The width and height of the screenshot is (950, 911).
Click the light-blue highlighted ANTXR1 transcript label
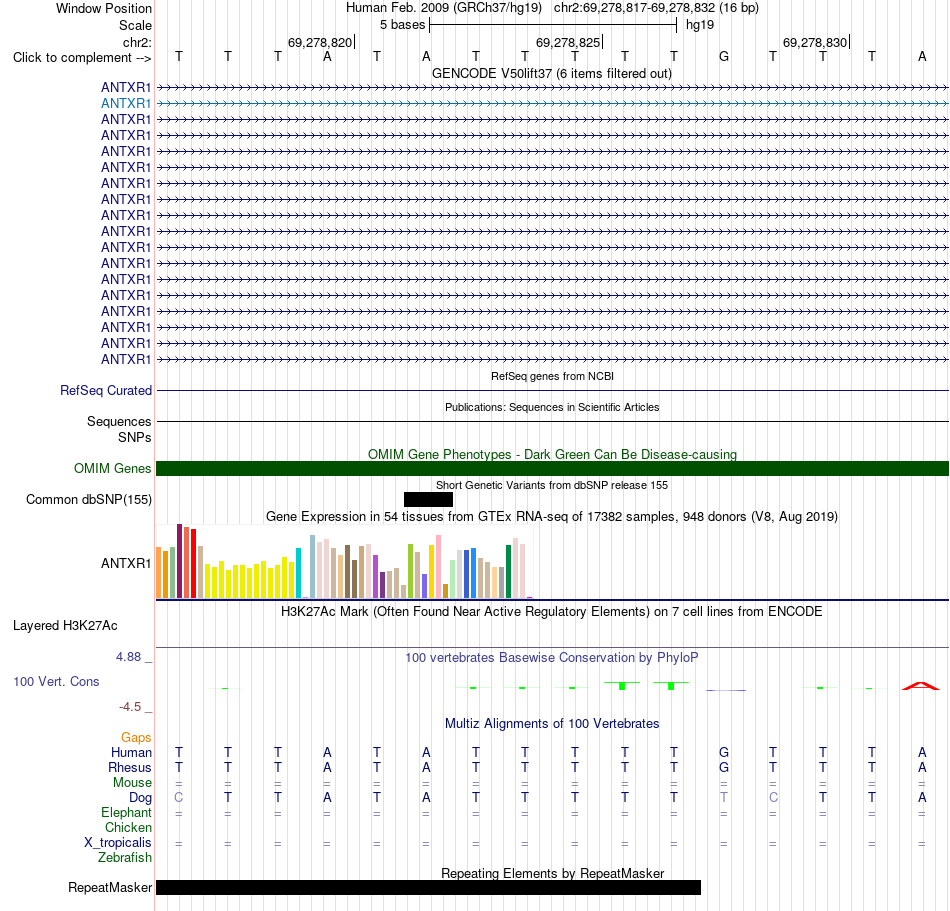[125, 104]
